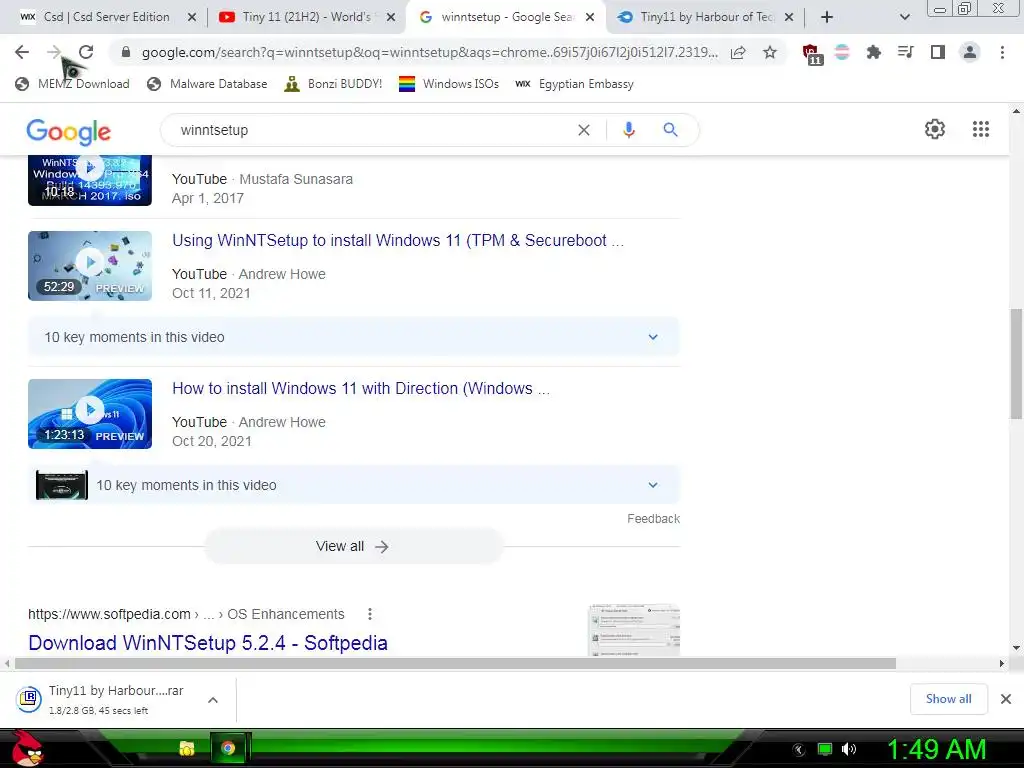Close the Tiny 11 YouTube tab
Screen dimensions: 1024x768
click(391, 17)
